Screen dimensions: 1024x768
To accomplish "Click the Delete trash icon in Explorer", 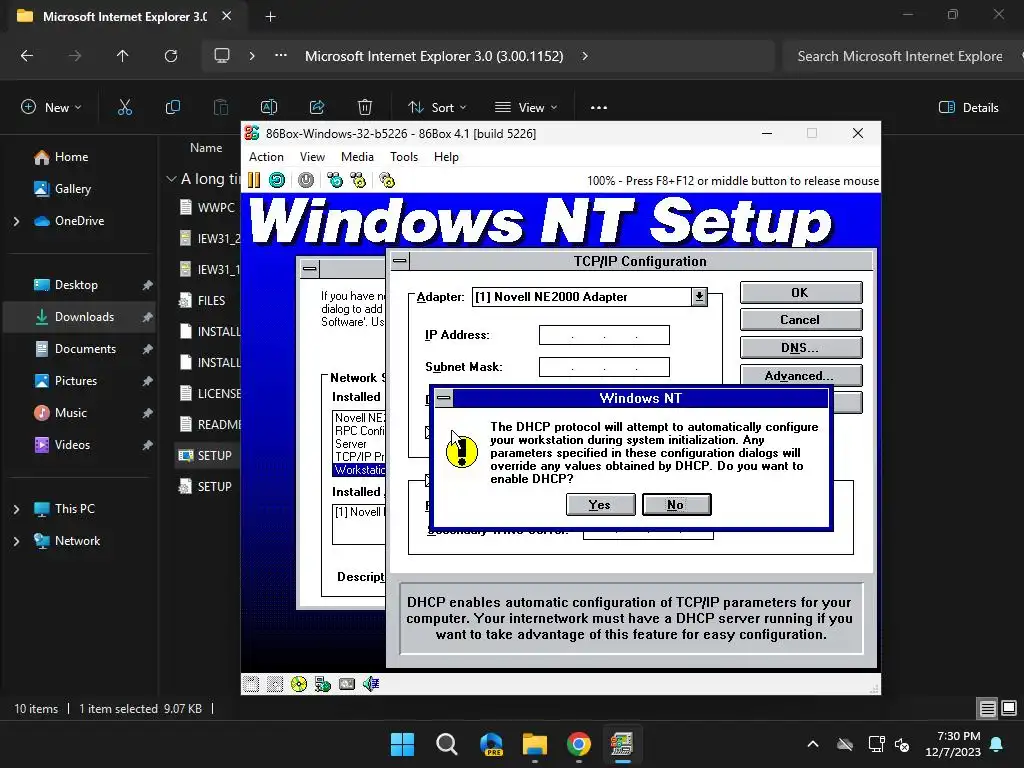I will click(365, 107).
